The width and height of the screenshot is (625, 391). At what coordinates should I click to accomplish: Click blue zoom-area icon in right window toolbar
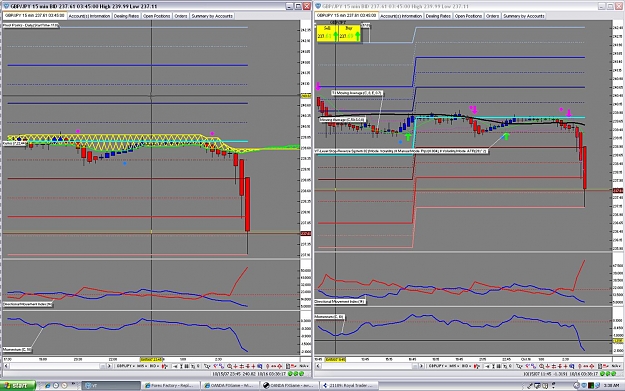tap(572, 366)
